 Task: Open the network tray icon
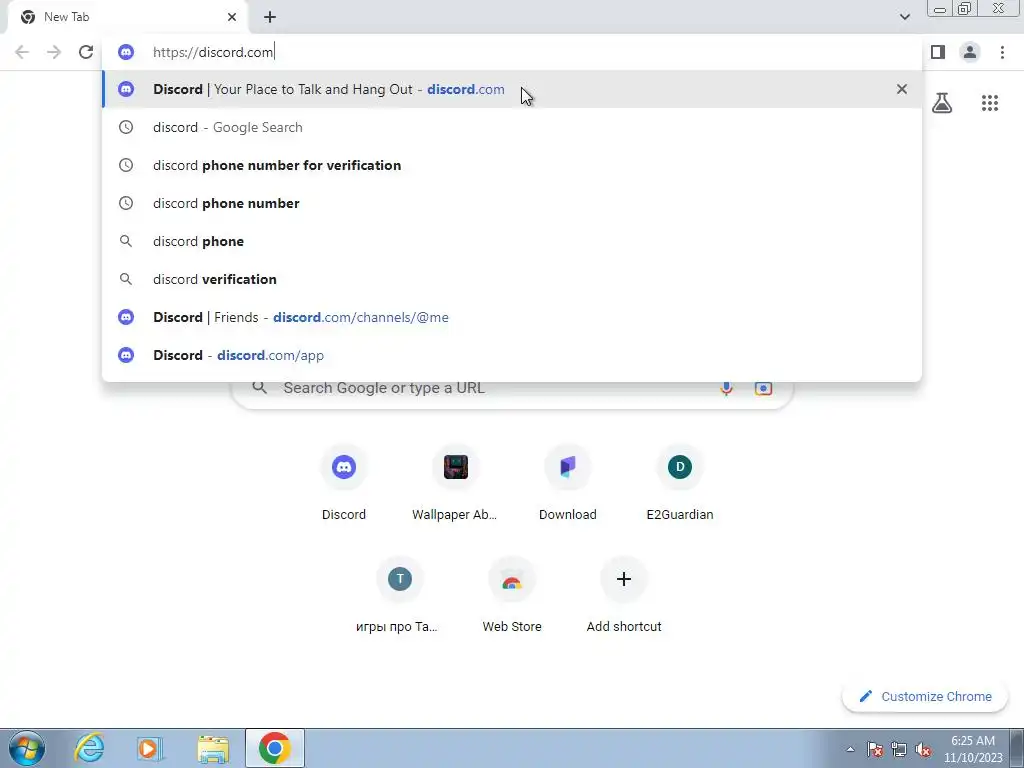pos(899,749)
